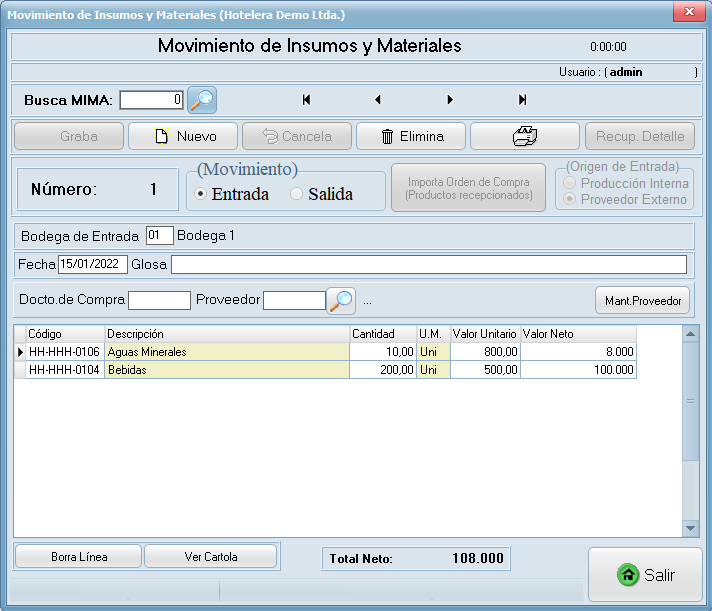Click the Total Neto 108.000 value
Image resolution: width=712 pixels, height=611 pixels.
click(x=477, y=558)
